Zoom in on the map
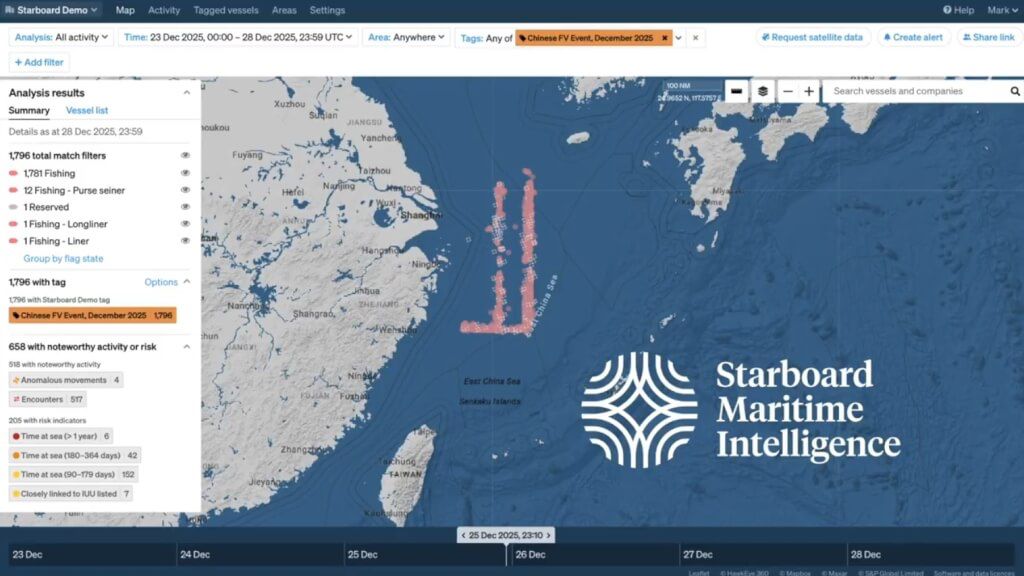Screen dimensions: 1024x576 (x=809, y=91)
